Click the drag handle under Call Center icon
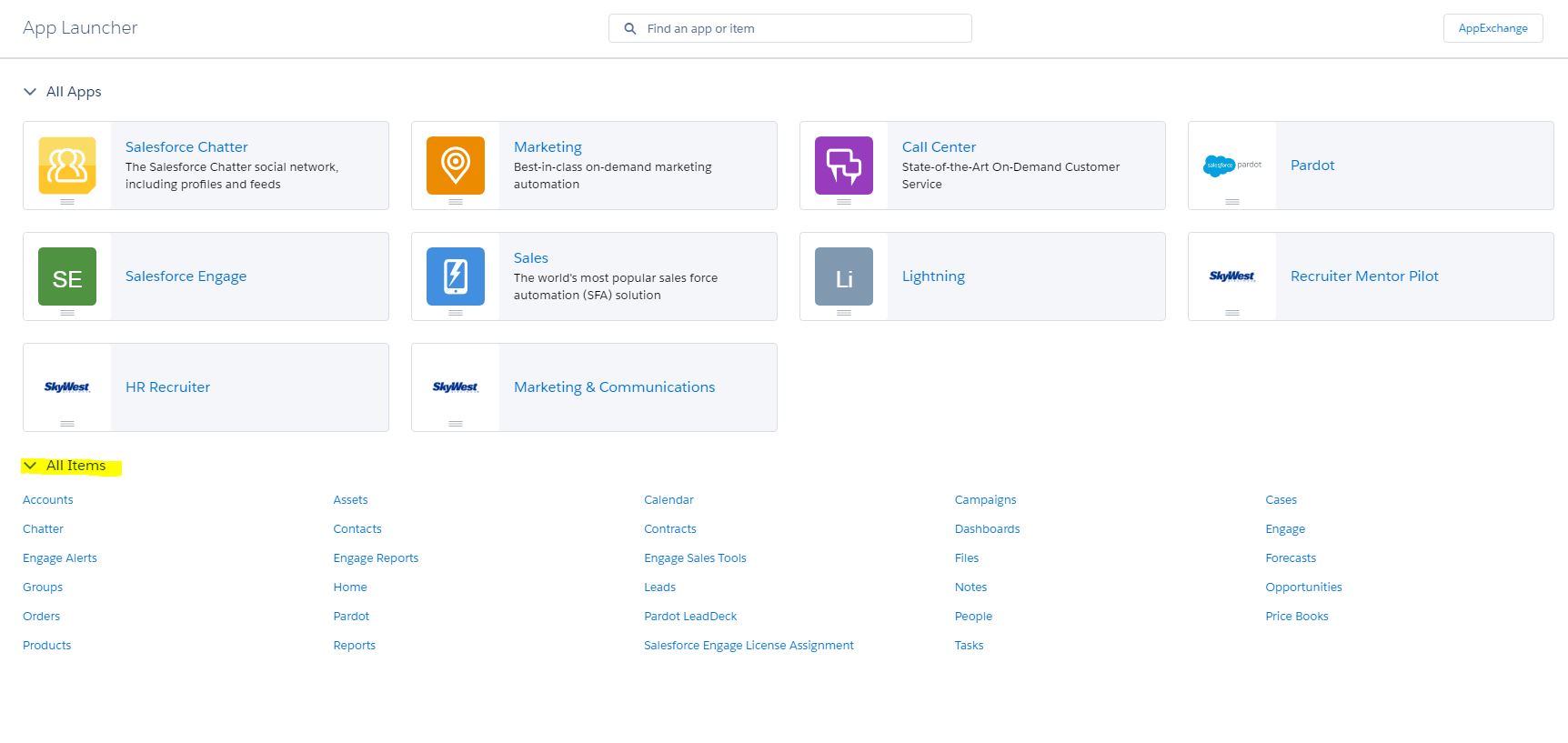 click(x=844, y=202)
